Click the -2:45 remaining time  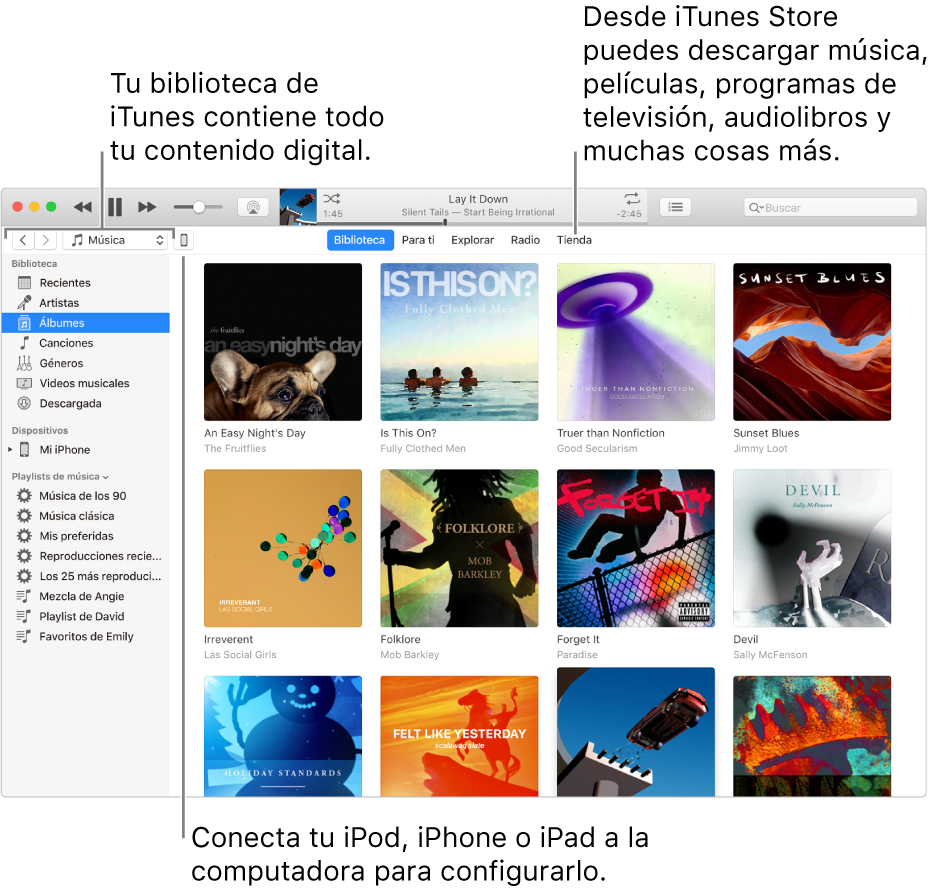629,214
